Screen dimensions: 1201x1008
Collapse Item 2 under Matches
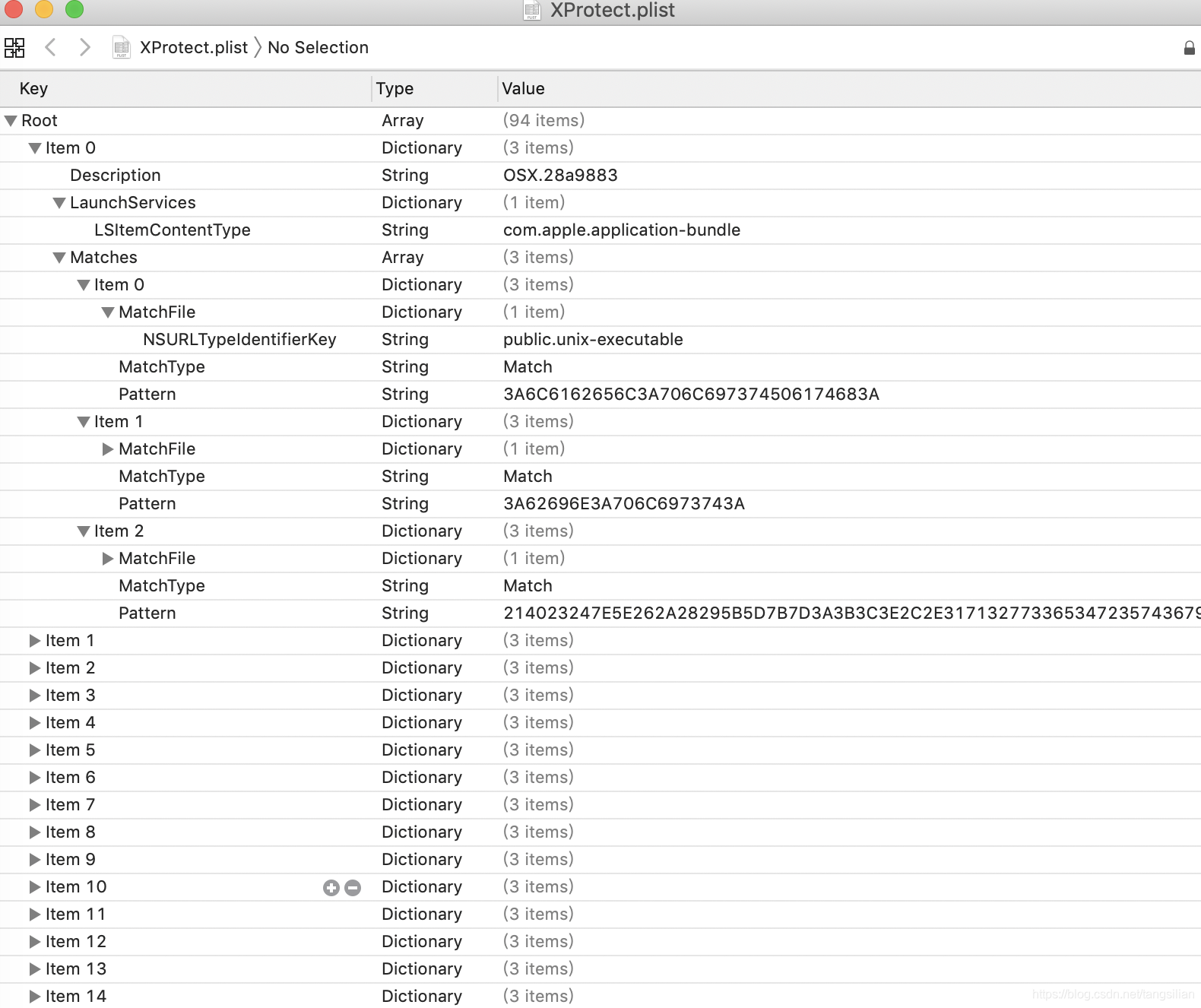[84, 531]
